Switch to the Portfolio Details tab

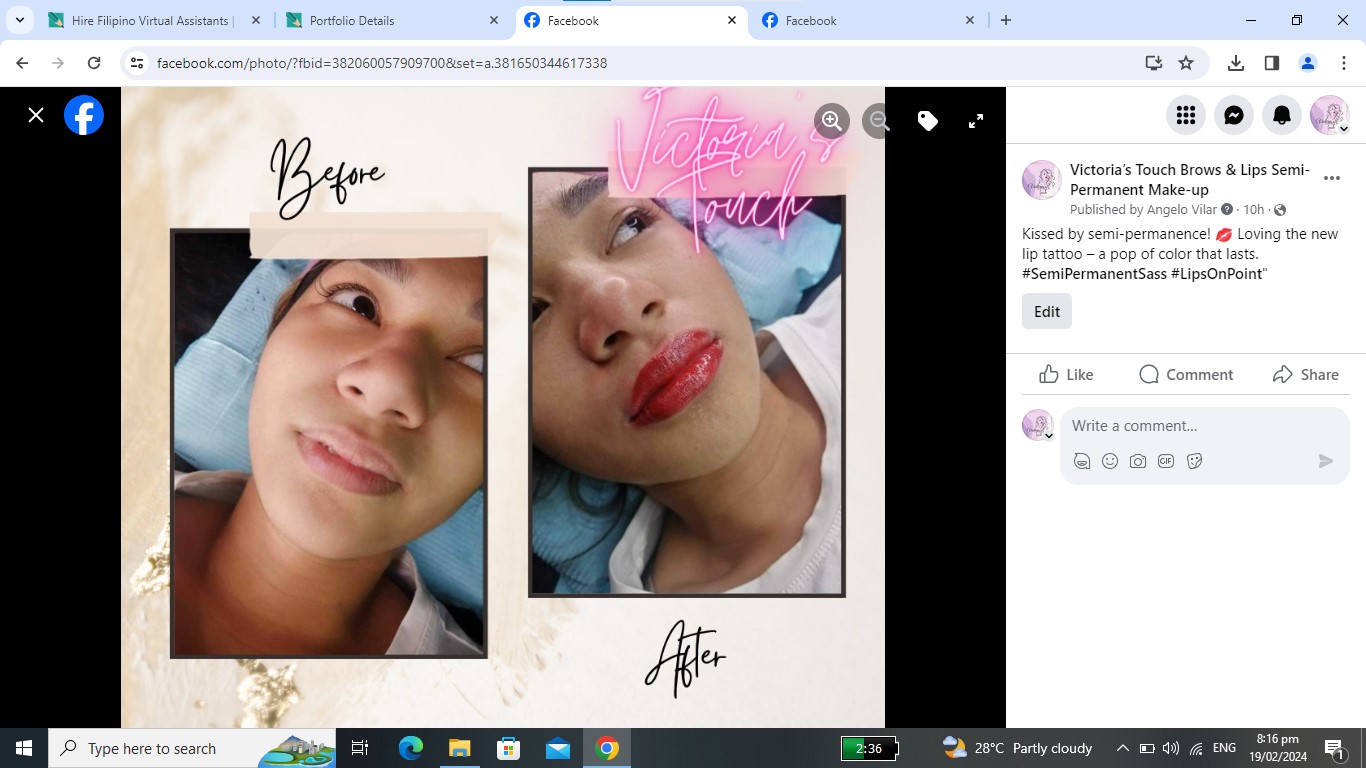tap(392, 20)
